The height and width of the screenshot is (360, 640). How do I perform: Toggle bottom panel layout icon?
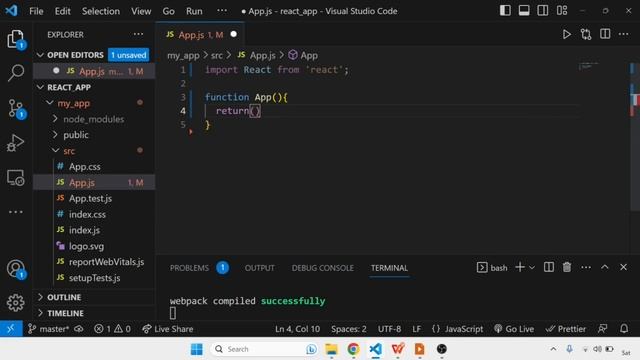524,11
